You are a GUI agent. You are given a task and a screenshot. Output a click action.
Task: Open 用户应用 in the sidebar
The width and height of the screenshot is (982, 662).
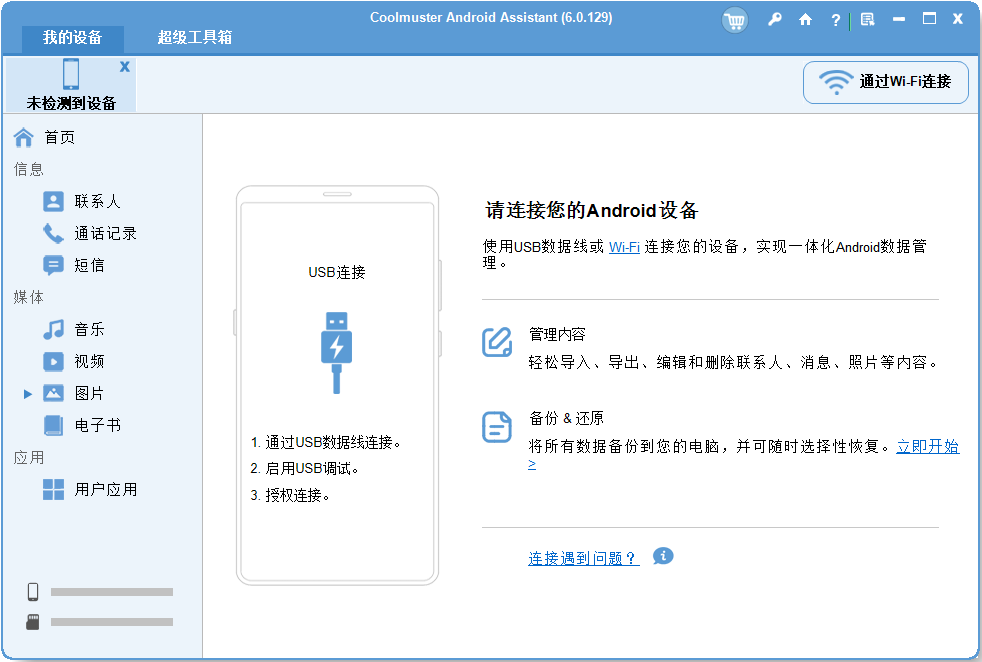click(105, 490)
